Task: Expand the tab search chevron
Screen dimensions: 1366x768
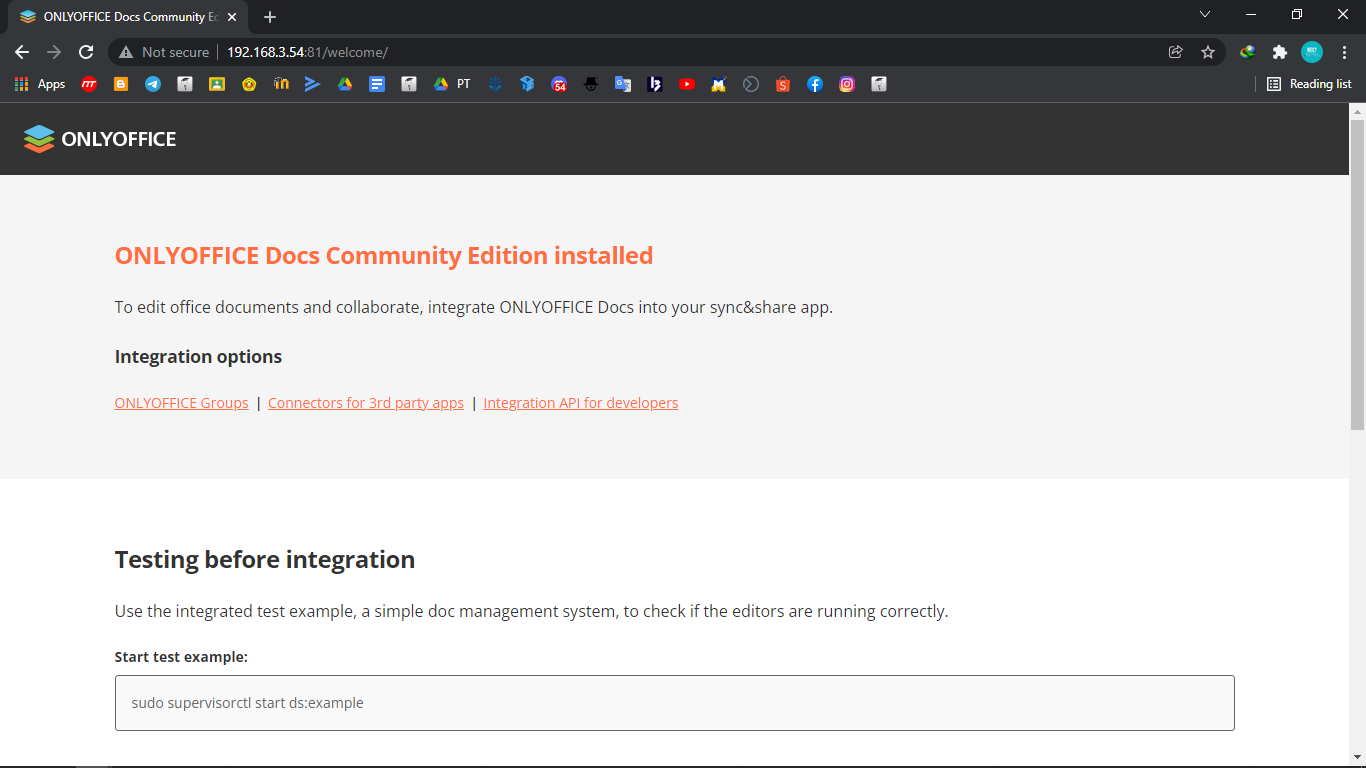Action: point(1205,14)
